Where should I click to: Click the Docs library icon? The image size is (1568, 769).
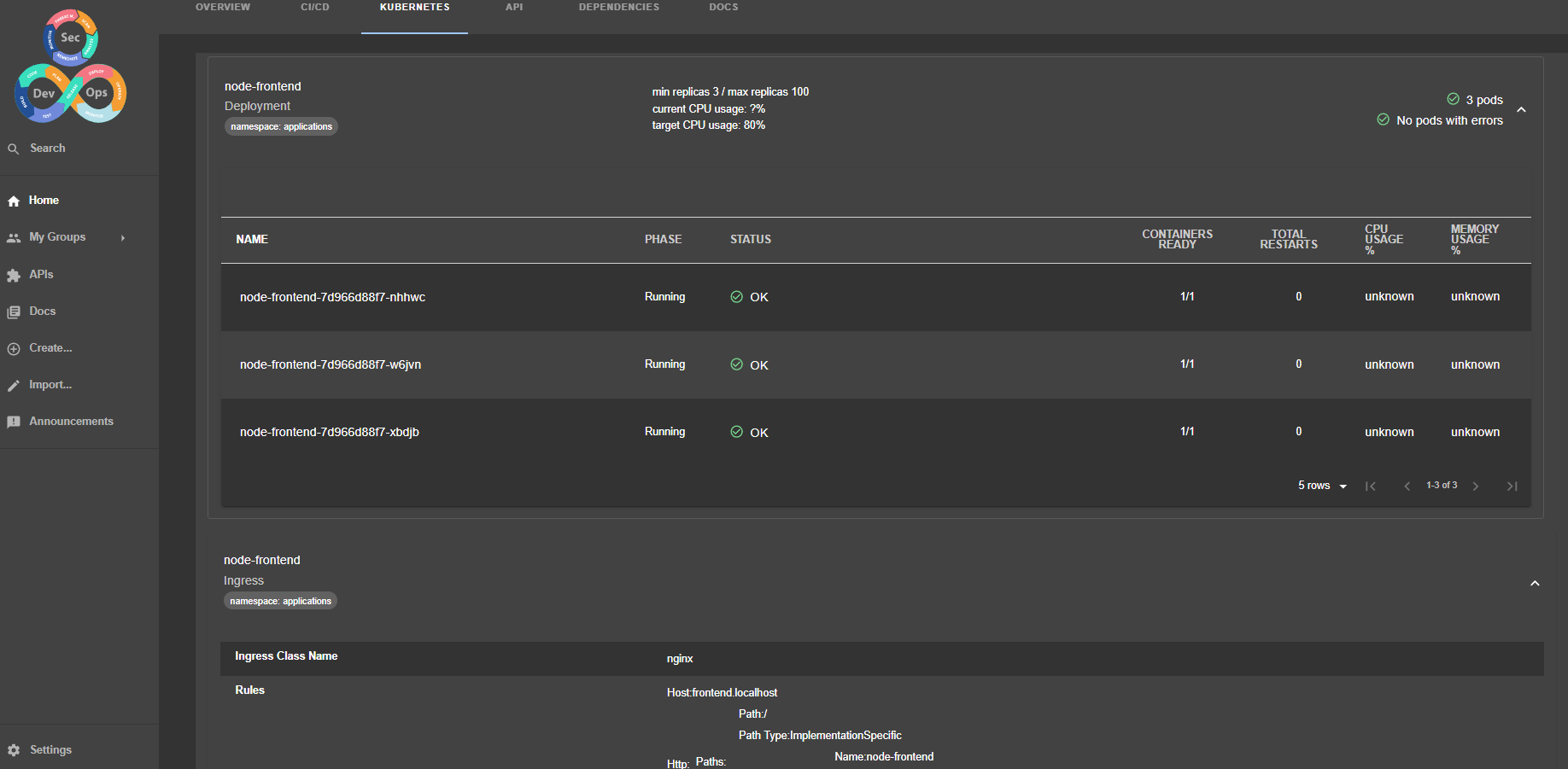point(14,312)
